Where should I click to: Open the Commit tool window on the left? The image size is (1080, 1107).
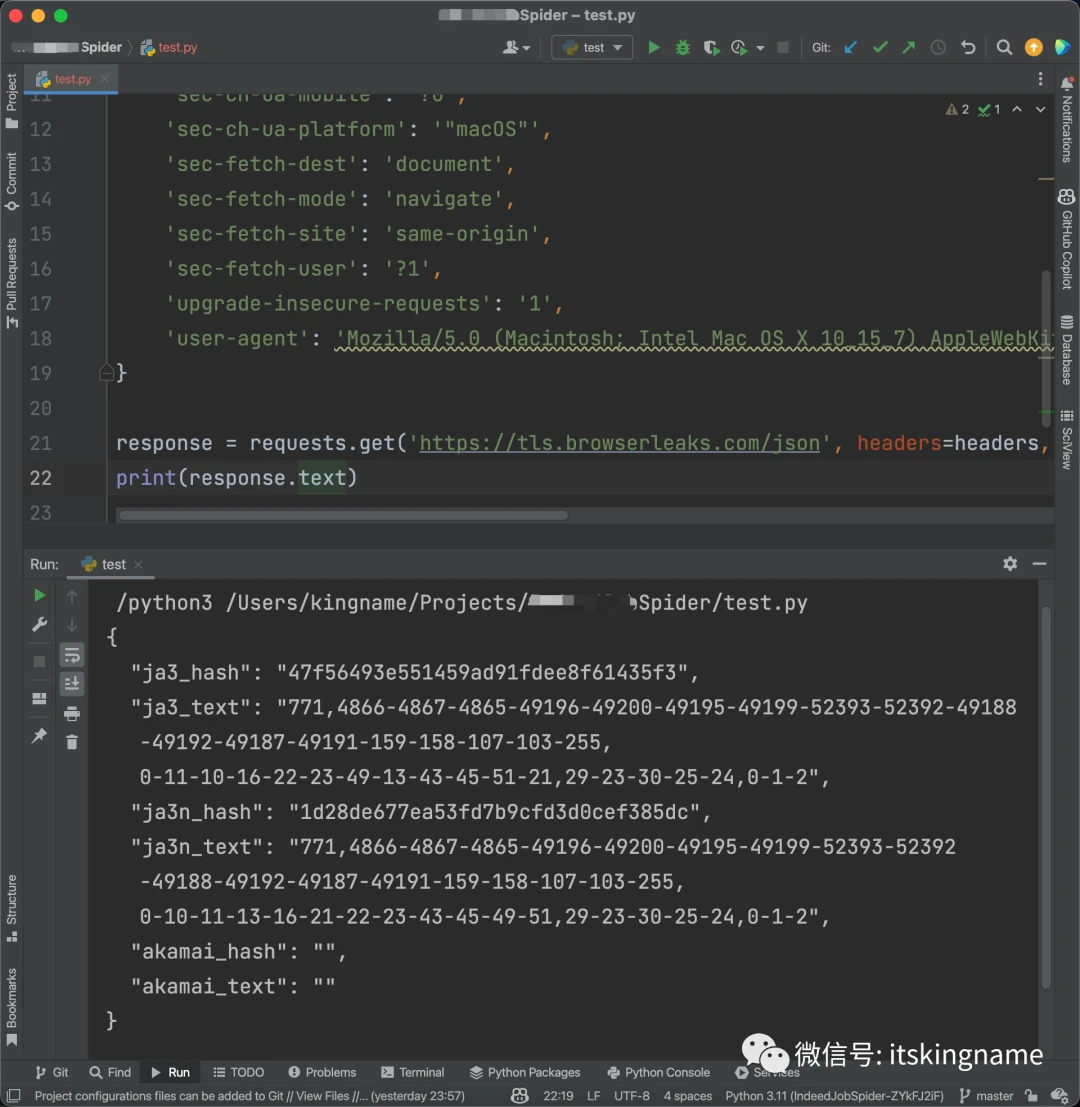[x=11, y=181]
